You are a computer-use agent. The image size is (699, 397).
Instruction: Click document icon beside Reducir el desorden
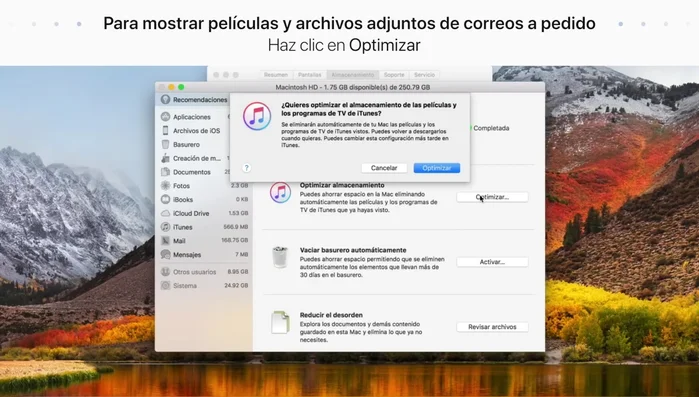click(280, 322)
